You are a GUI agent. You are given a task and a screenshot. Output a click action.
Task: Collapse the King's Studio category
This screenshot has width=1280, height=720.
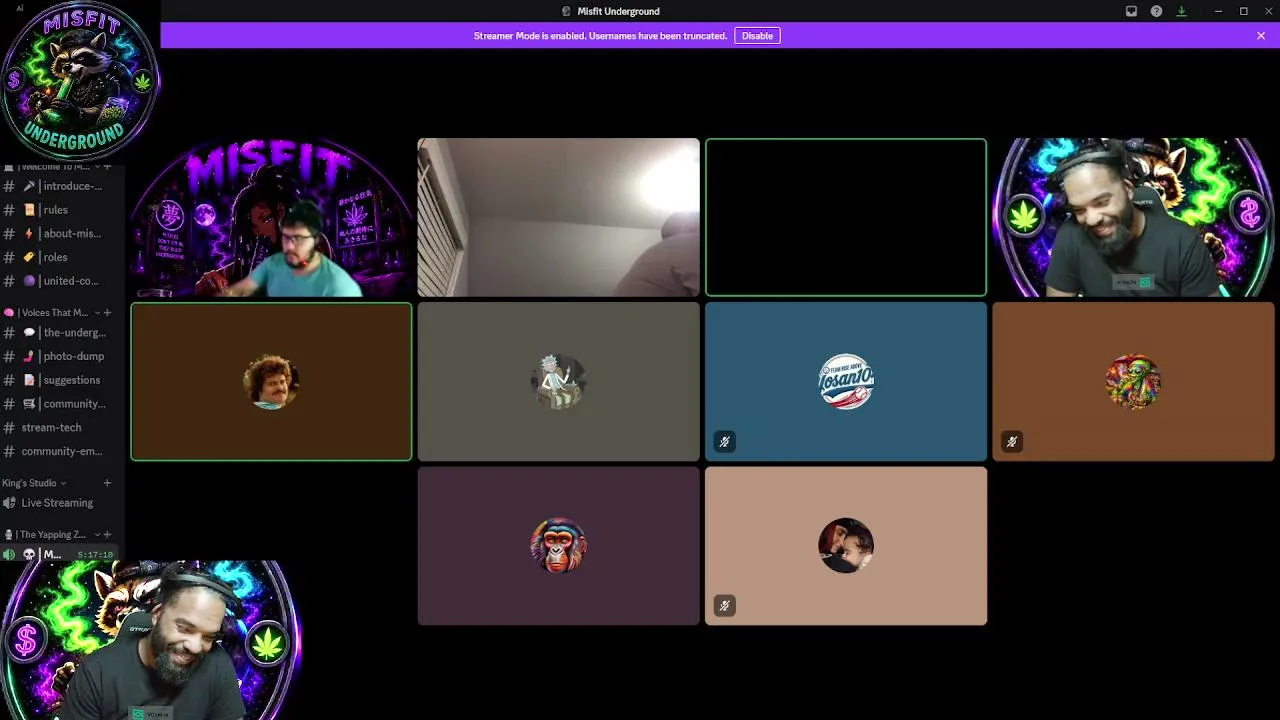click(x=34, y=483)
